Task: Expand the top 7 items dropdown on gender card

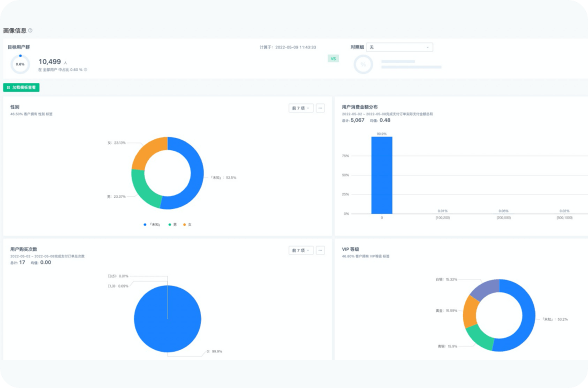Action: [301, 108]
